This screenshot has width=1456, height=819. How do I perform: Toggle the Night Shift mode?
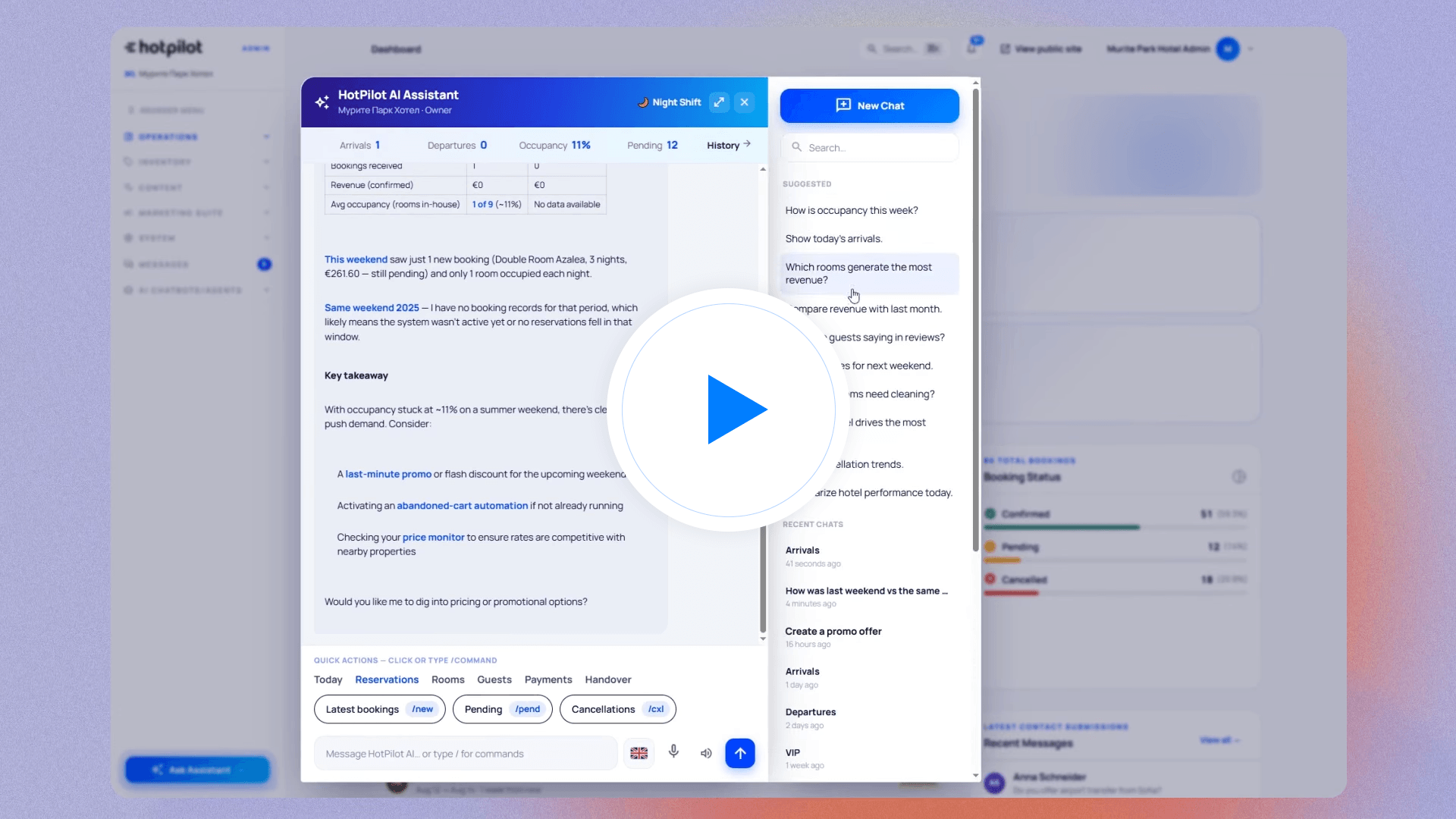tap(669, 102)
